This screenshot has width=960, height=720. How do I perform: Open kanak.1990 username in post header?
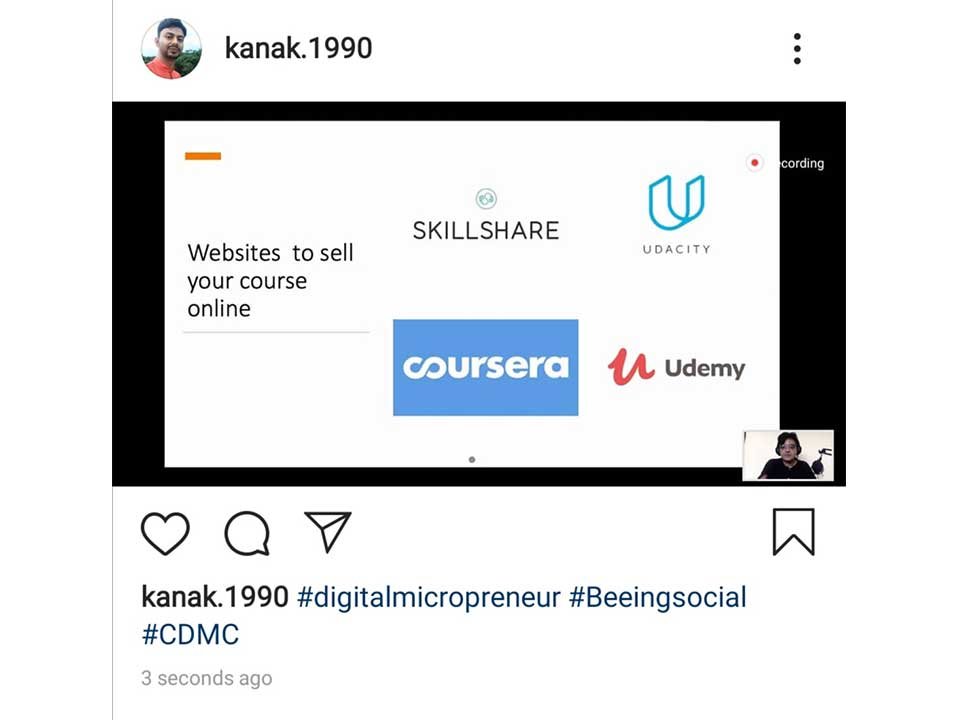[298, 48]
